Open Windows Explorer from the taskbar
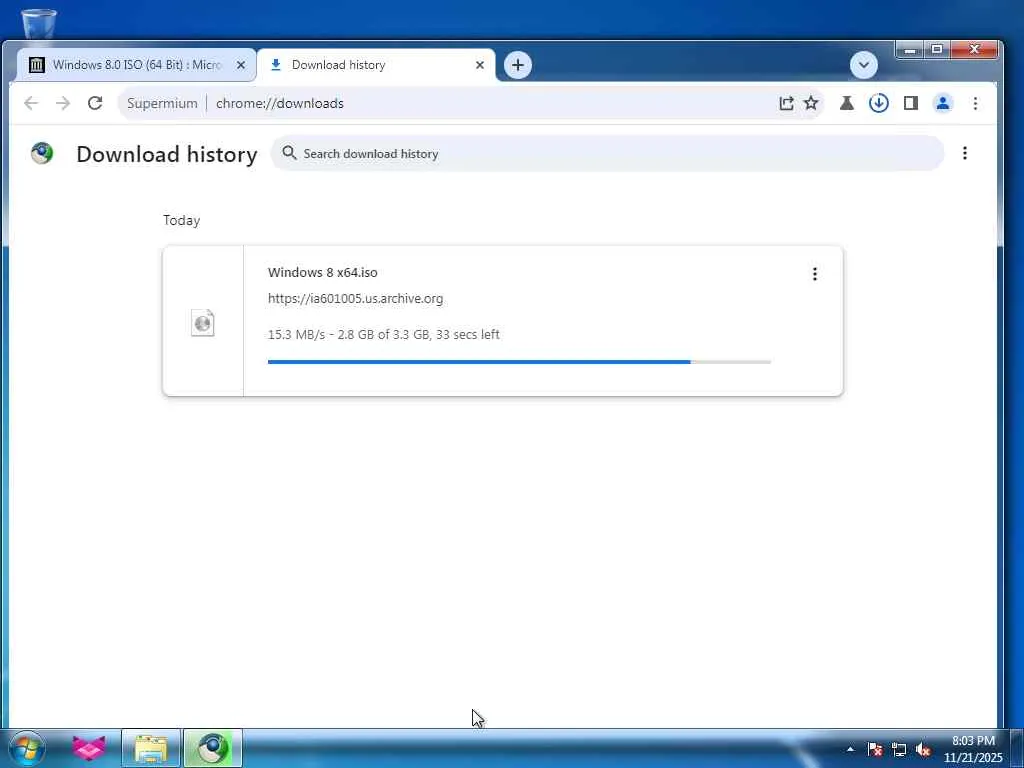This screenshot has height=768, width=1024. (x=151, y=748)
